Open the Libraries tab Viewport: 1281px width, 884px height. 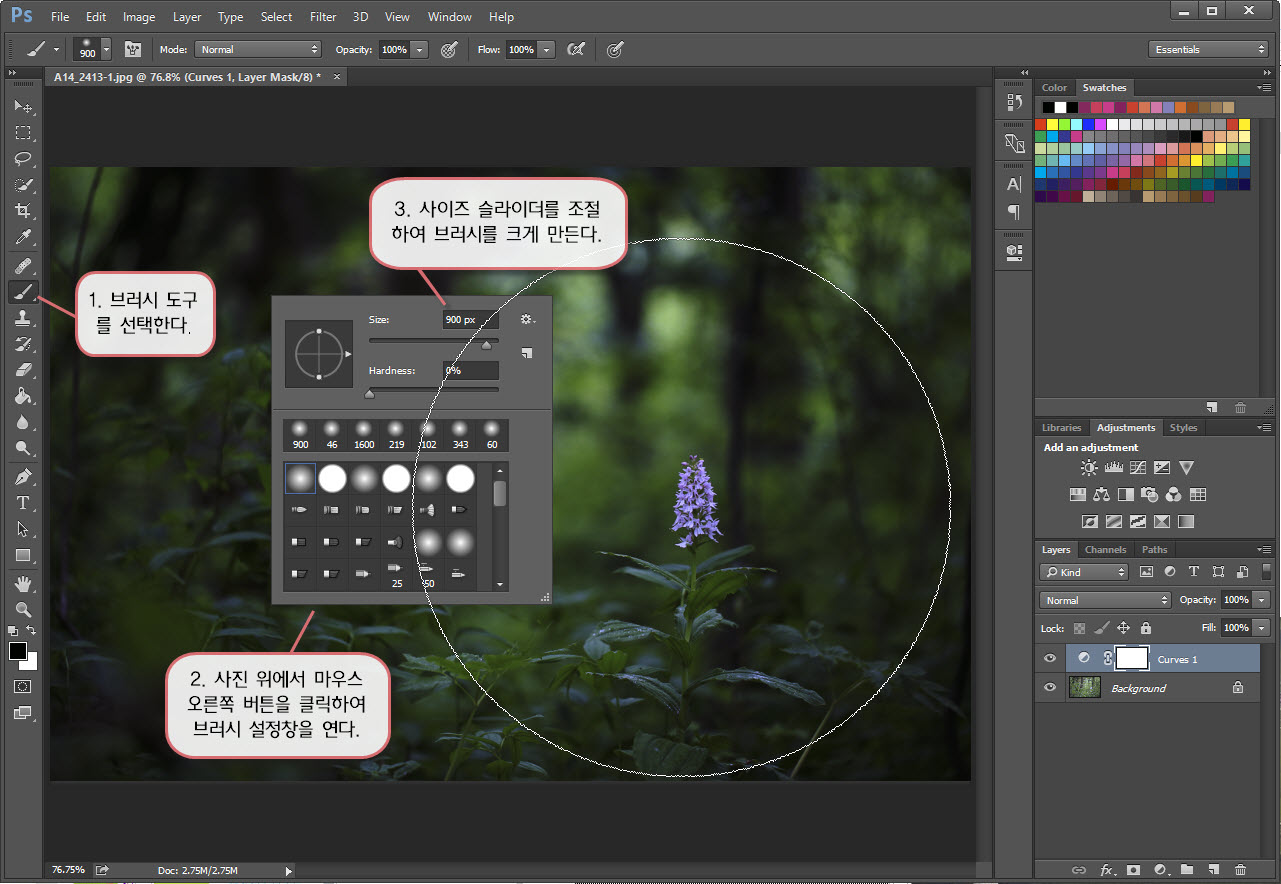click(1061, 428)
